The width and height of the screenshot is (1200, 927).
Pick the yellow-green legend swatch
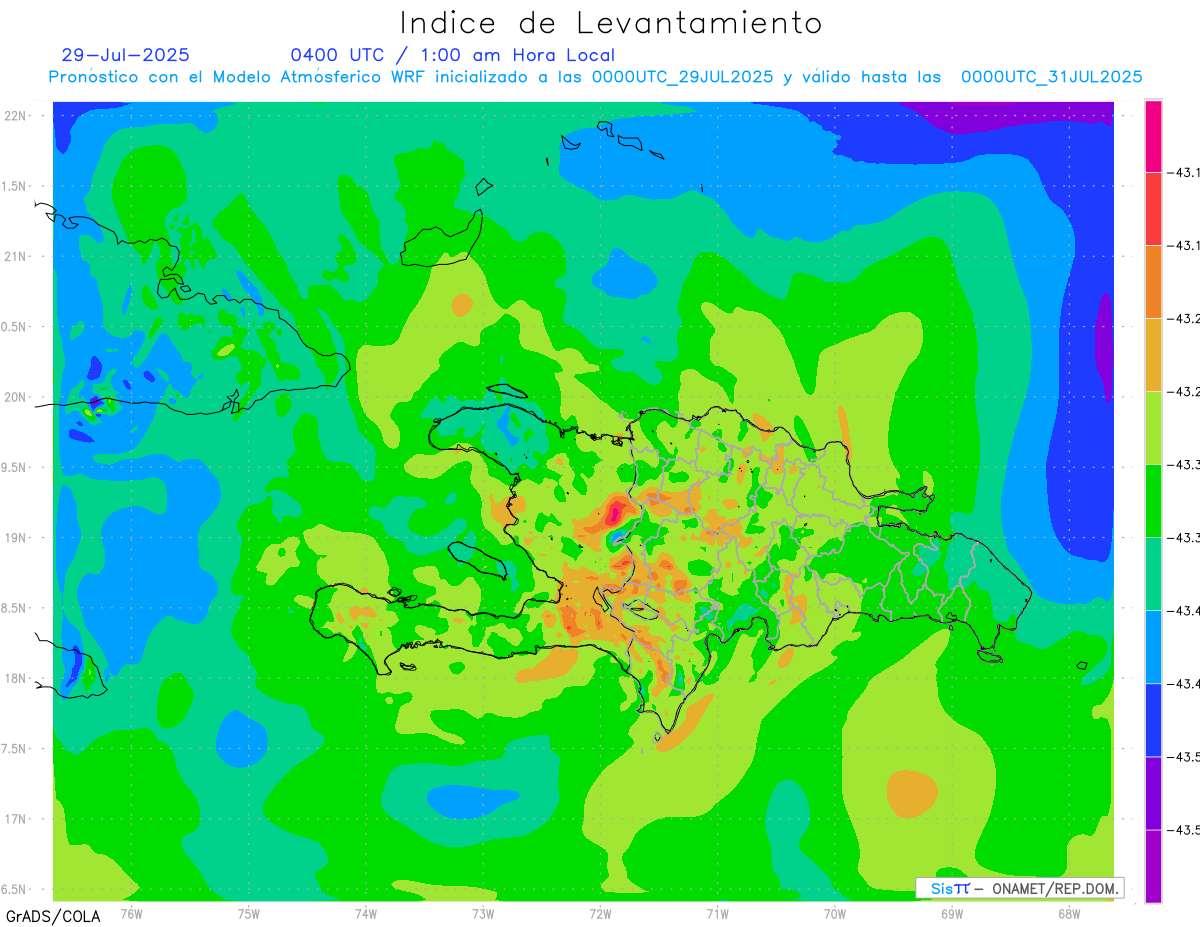coord(1153,428)
